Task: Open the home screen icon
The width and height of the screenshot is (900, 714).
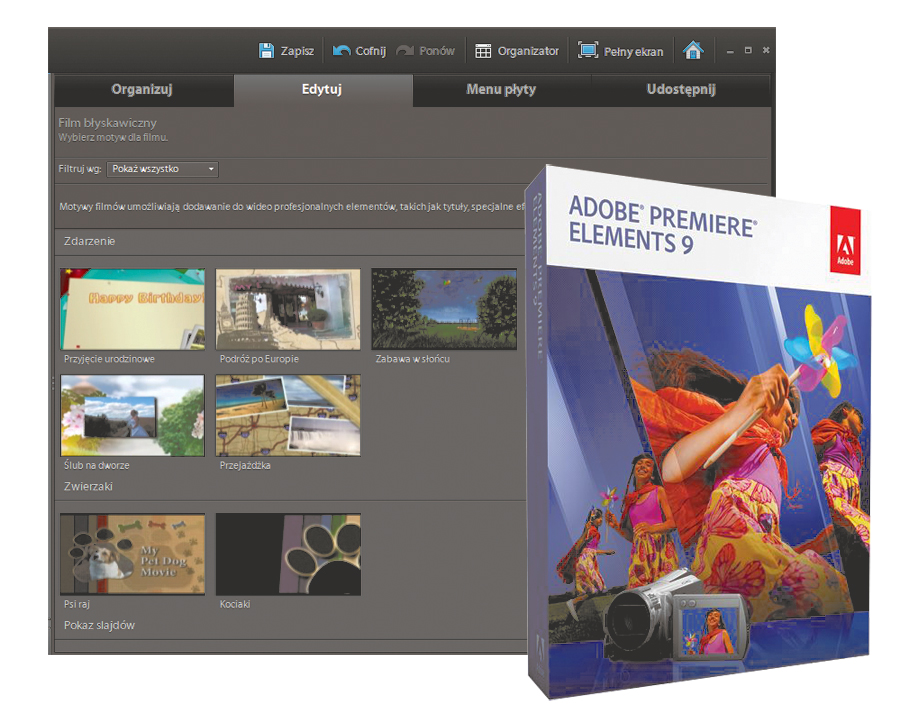Action: [693, 51]
